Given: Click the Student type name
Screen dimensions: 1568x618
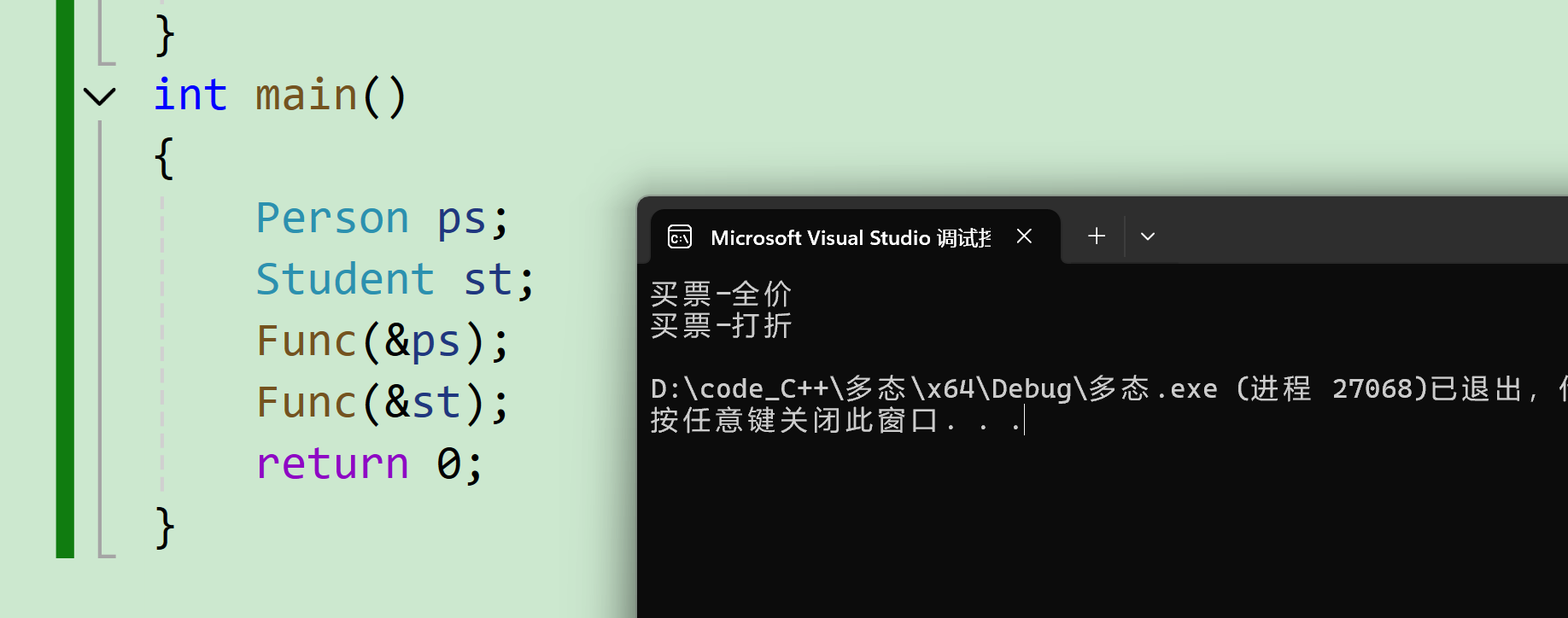Looking at the screenshot, I should (x=346, y=280).
